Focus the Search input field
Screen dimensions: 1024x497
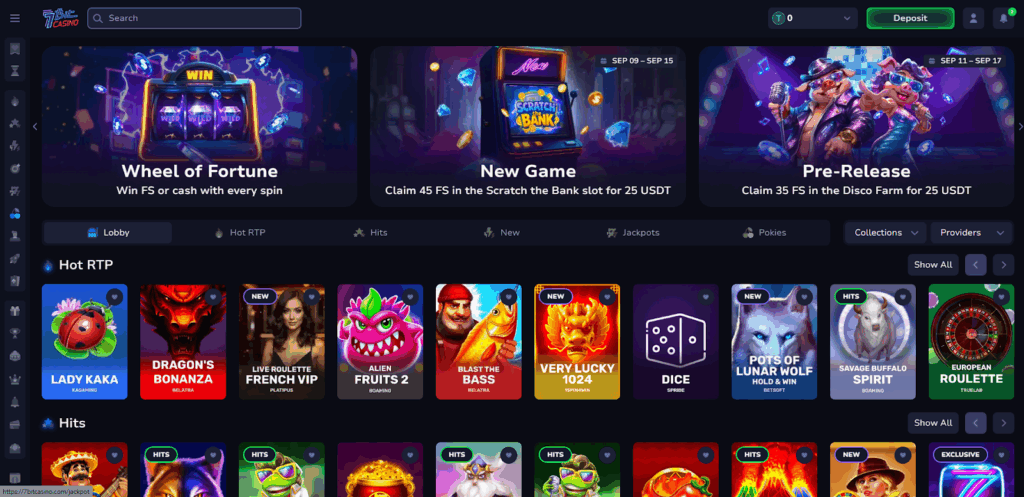coord(194,18)
